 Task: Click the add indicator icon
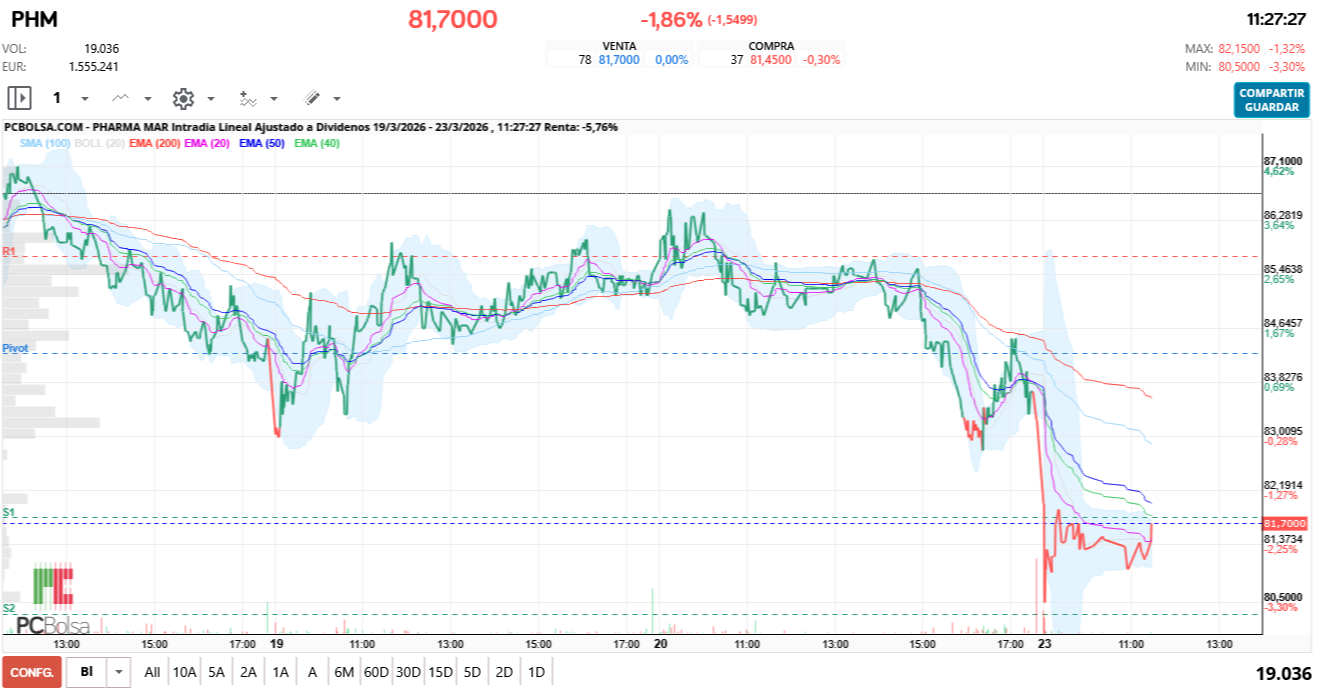point(248,99)
